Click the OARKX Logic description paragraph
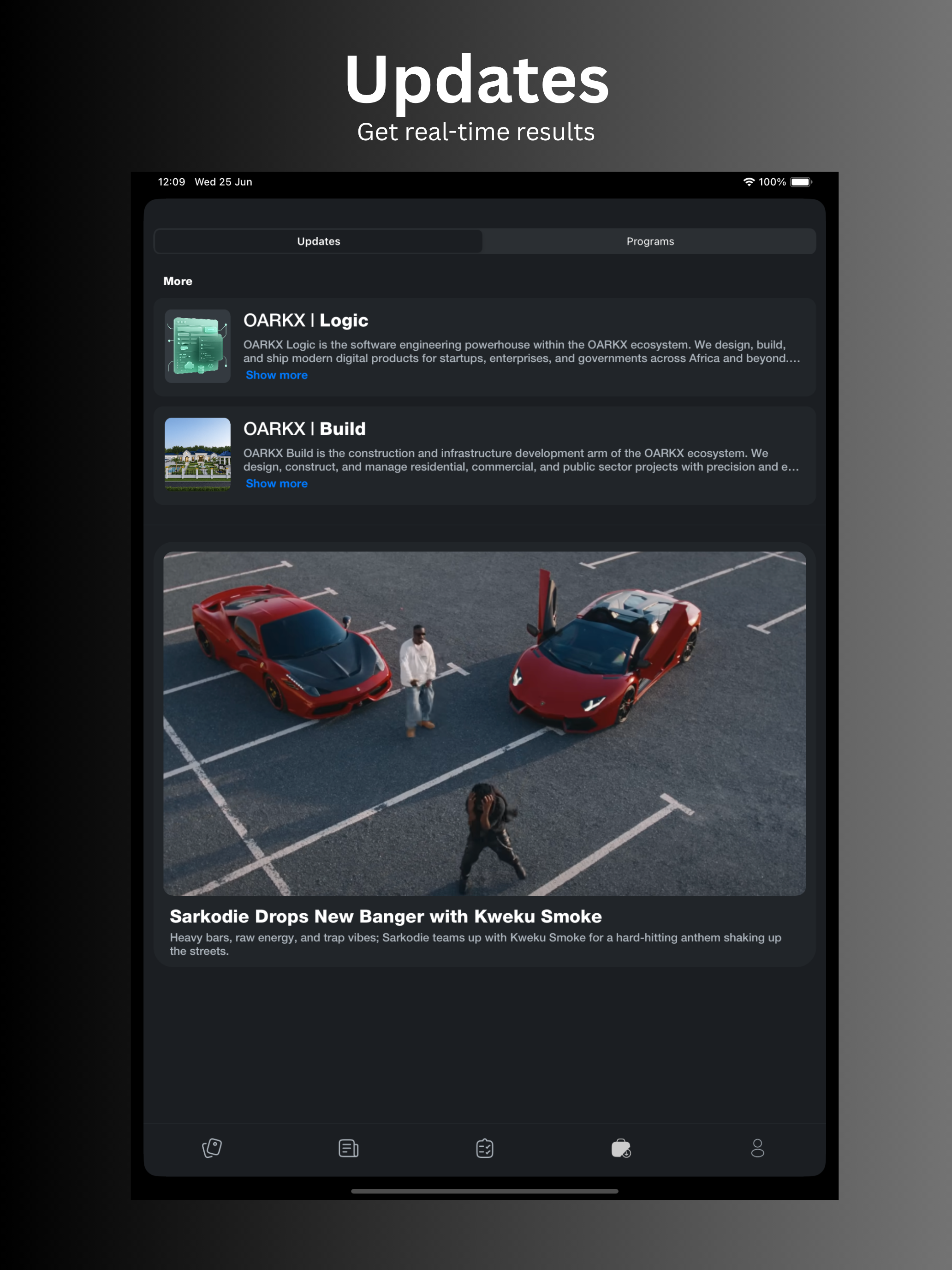This screenshot has width=952, height=1270. point(522,351)
